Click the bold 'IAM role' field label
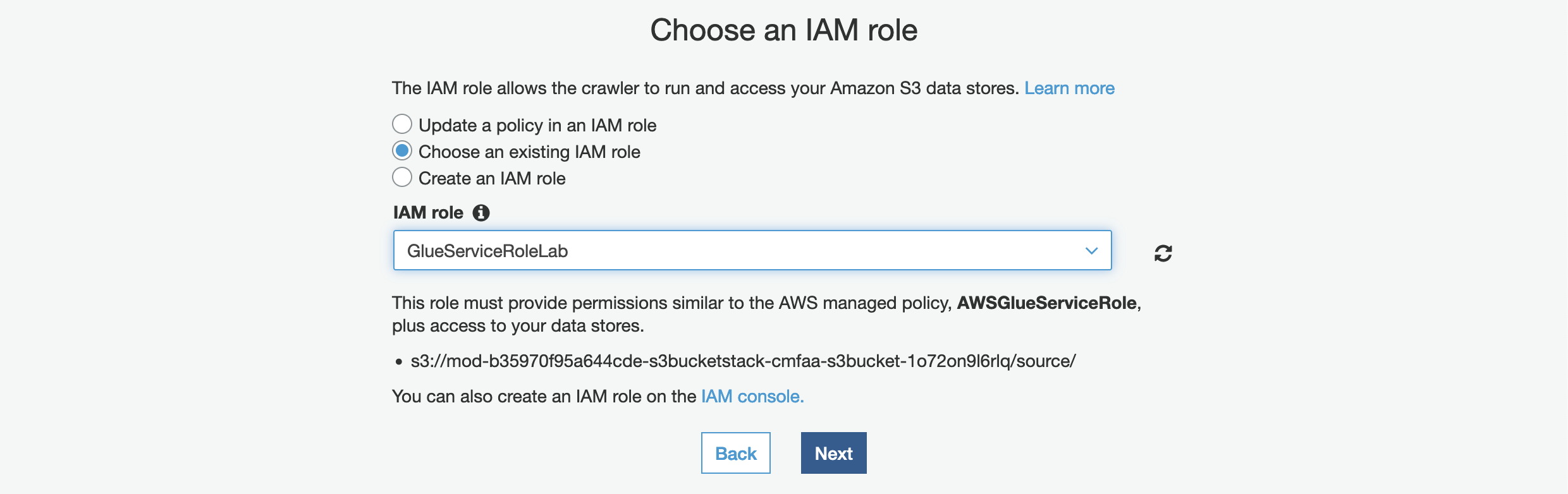The image size is (1568, 494). (x=428, y=213)
